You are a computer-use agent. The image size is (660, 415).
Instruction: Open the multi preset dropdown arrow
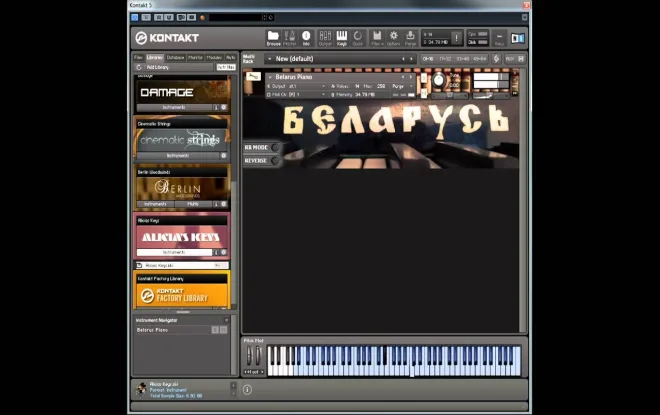[x=269, y=59]
